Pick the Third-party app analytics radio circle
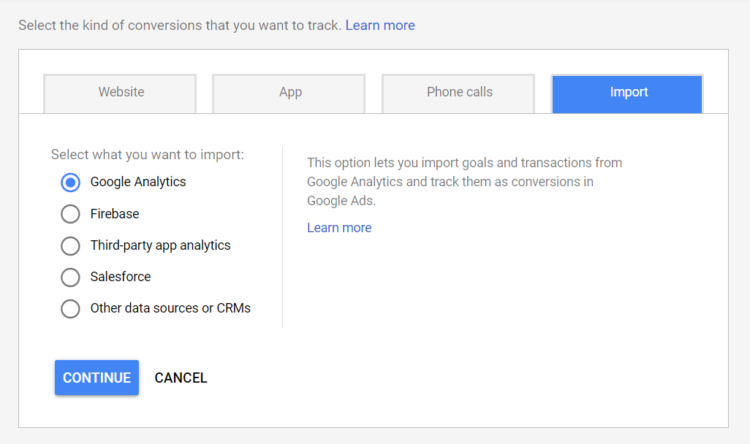The width and height of the screenshot is (750, 444). tap(70, 246)
